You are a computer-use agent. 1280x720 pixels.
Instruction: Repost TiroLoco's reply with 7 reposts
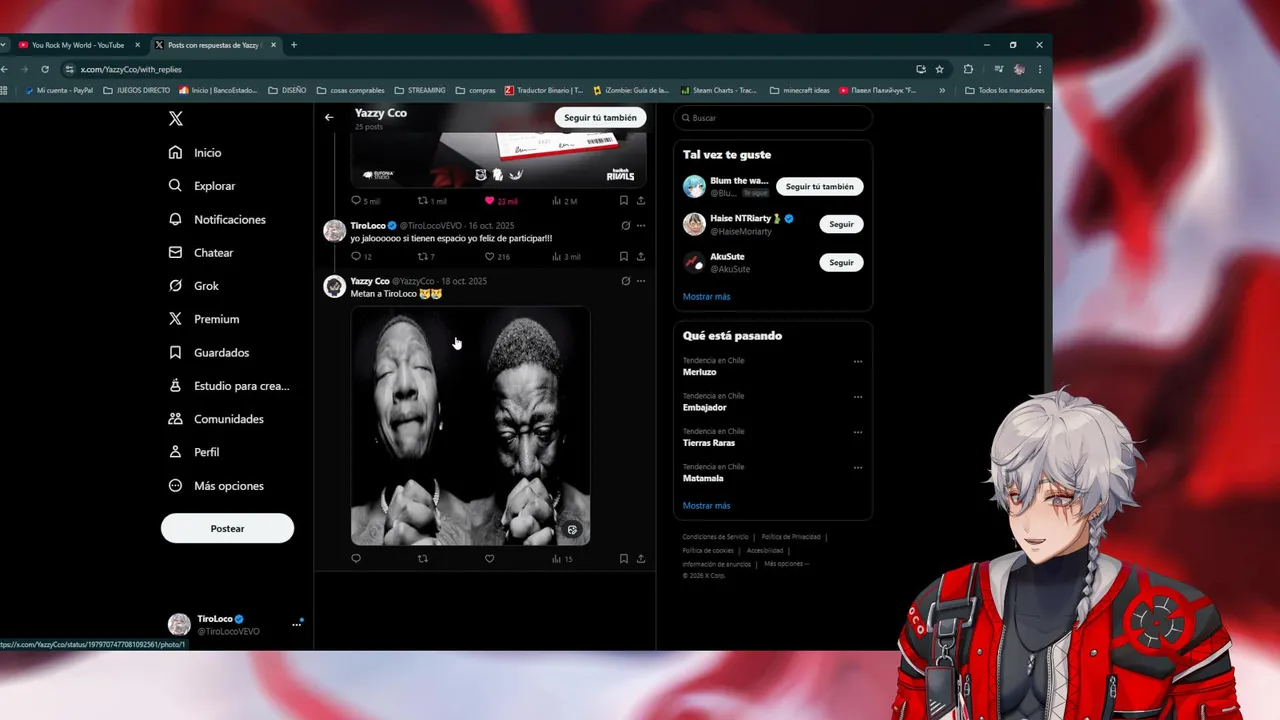[x=426, y=257]
